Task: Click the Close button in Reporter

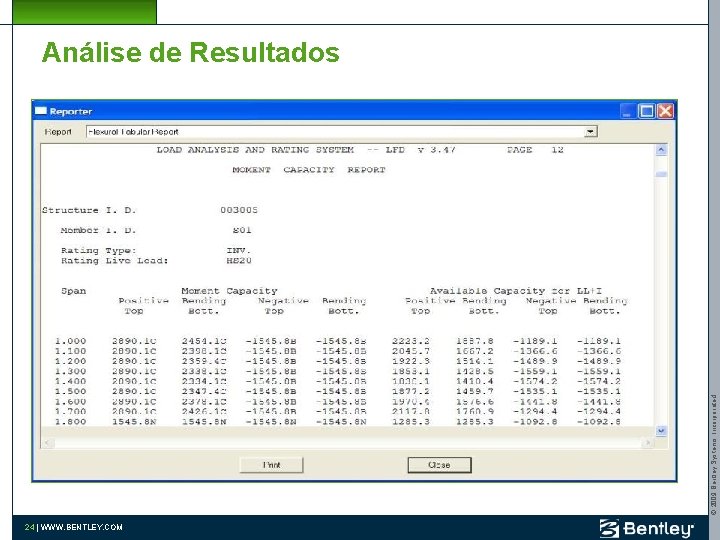Action: [x=439, y=465]
